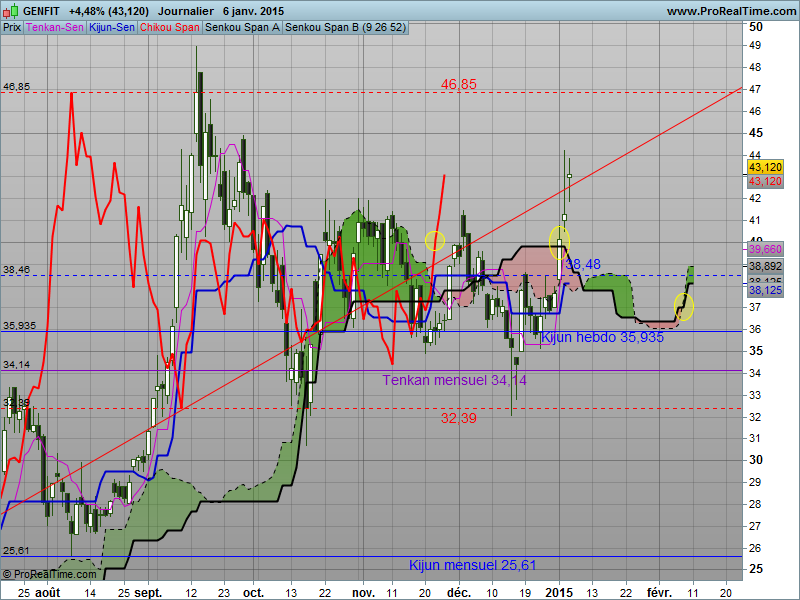The width and height of the screenshot is (800, 600).
Task: Click the févr. date on time axis
Action: pos(659,593)
